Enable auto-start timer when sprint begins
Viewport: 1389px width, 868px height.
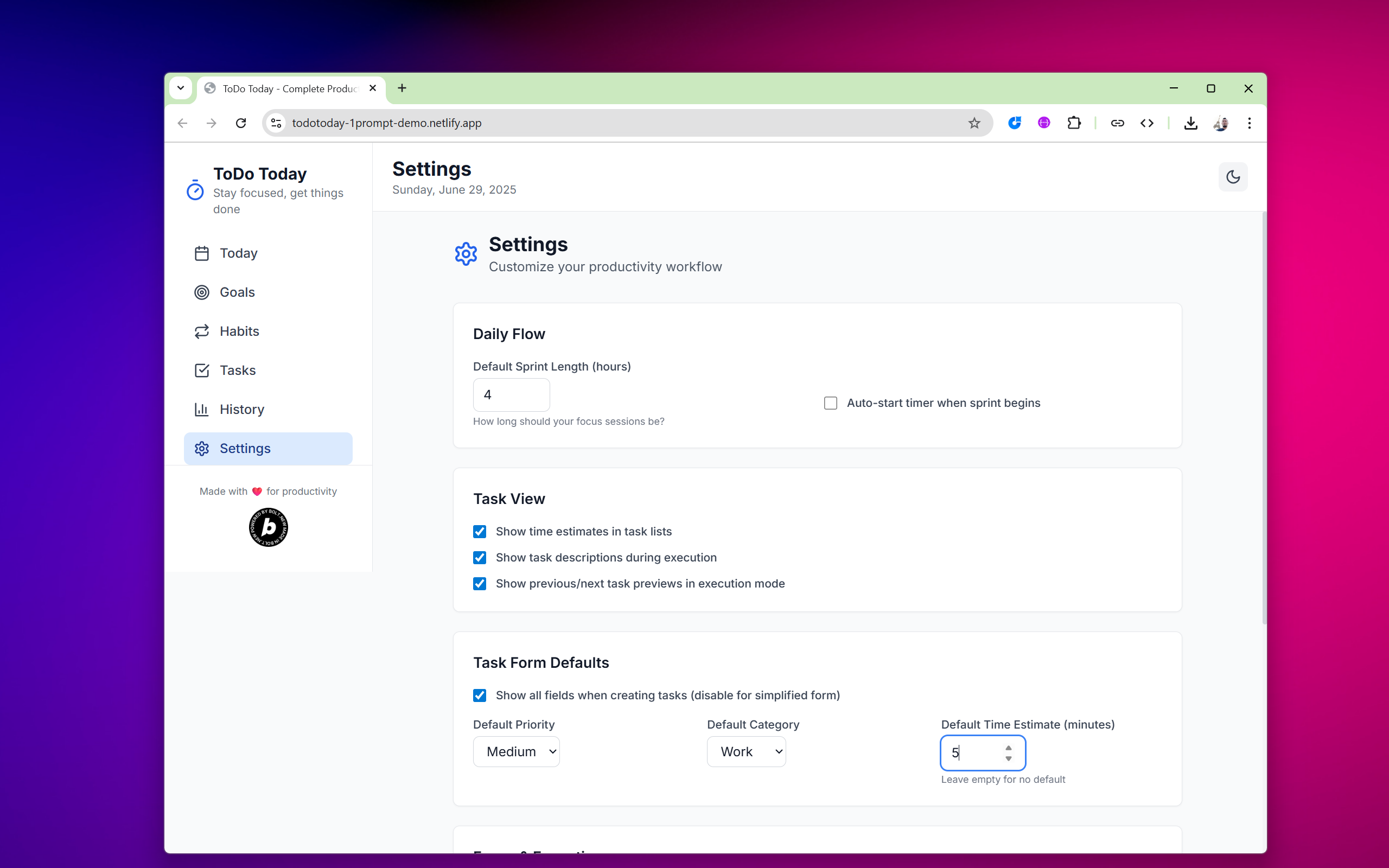[x=831, y=403]
